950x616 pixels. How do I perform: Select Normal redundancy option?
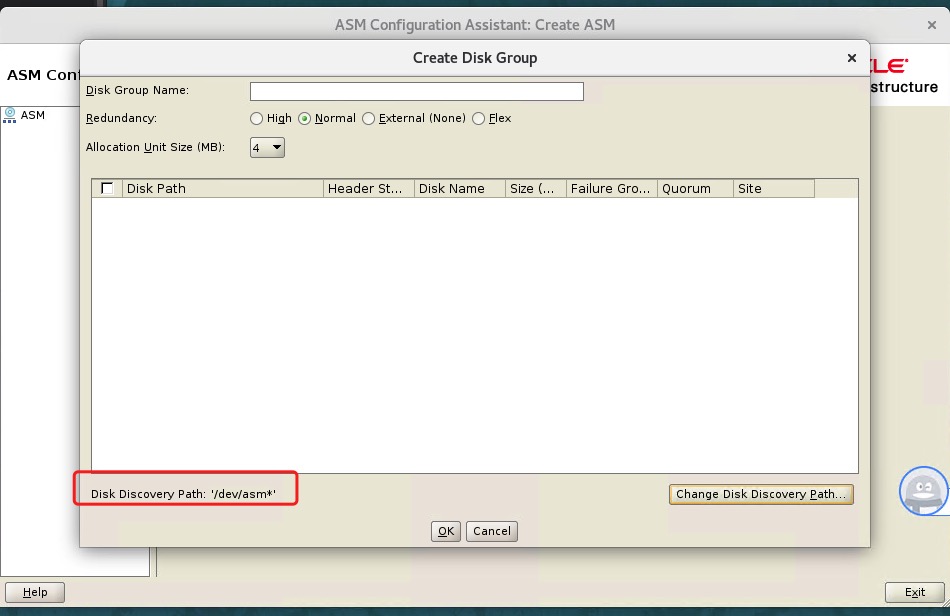point(304,119)
